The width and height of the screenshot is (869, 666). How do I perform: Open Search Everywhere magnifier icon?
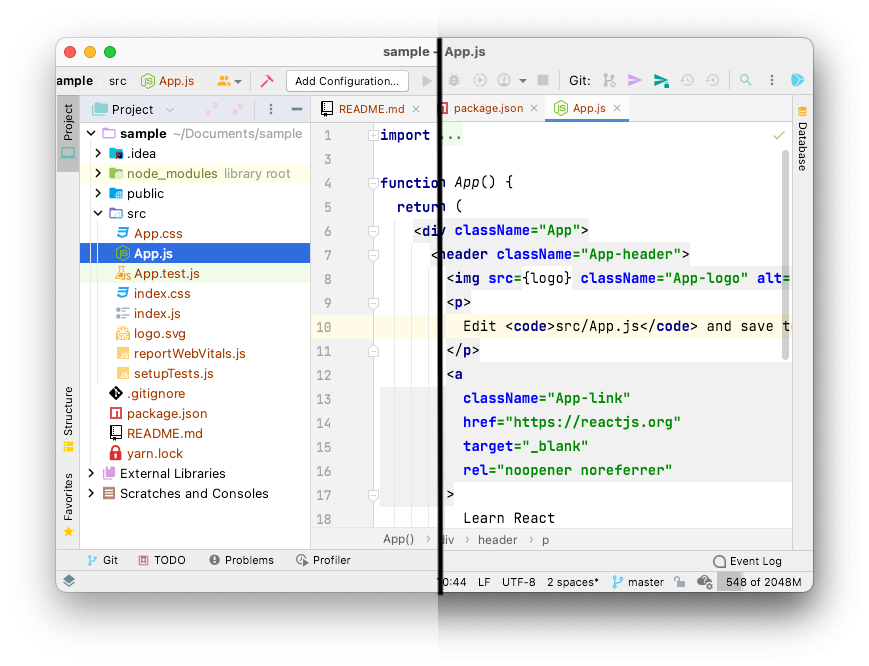(745, 80)
